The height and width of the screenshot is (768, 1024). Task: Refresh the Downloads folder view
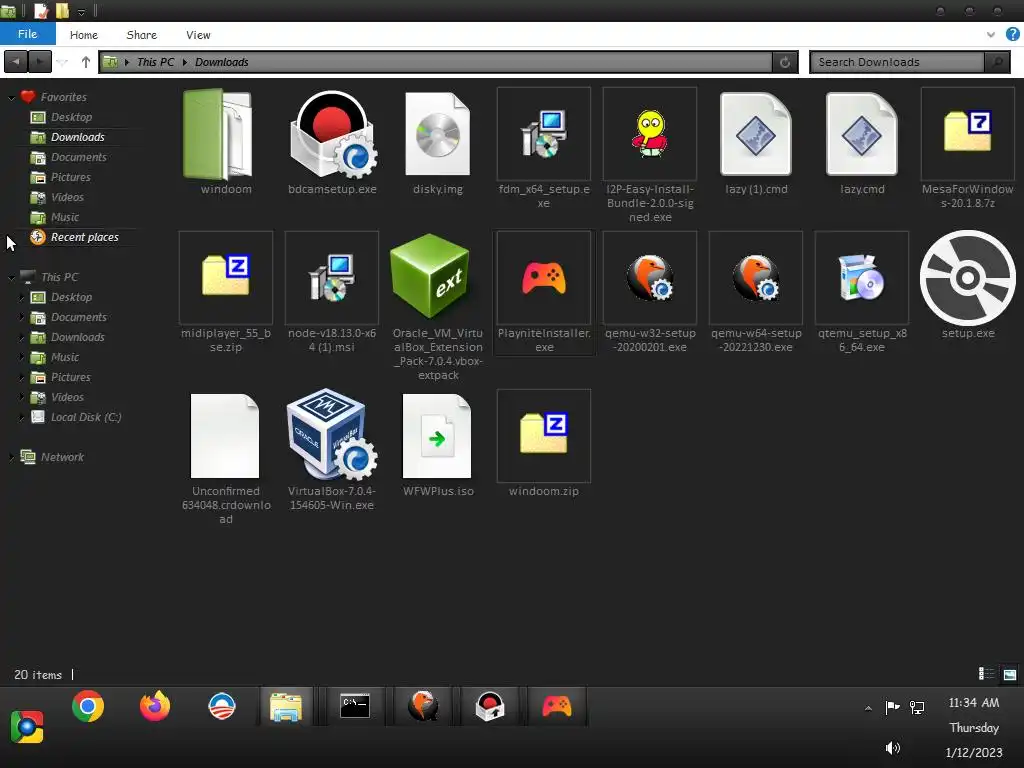785,62
